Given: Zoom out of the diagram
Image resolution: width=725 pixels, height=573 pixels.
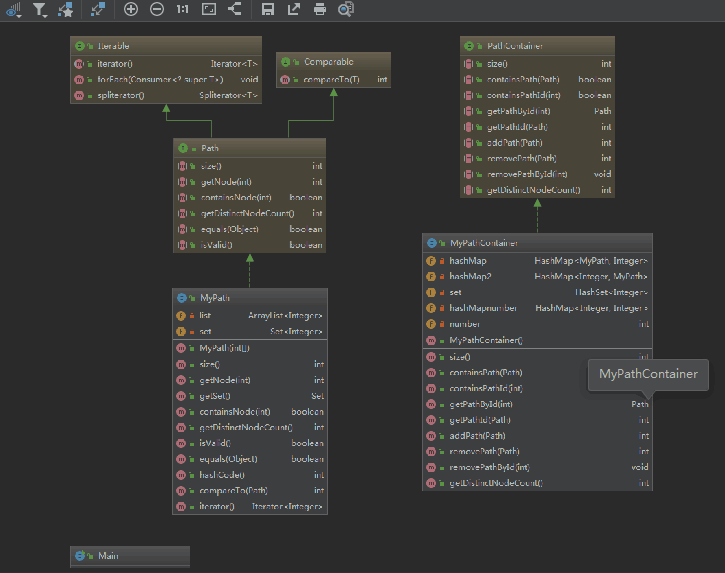Looking at the screenshot, I should click(x=157, y=9).
